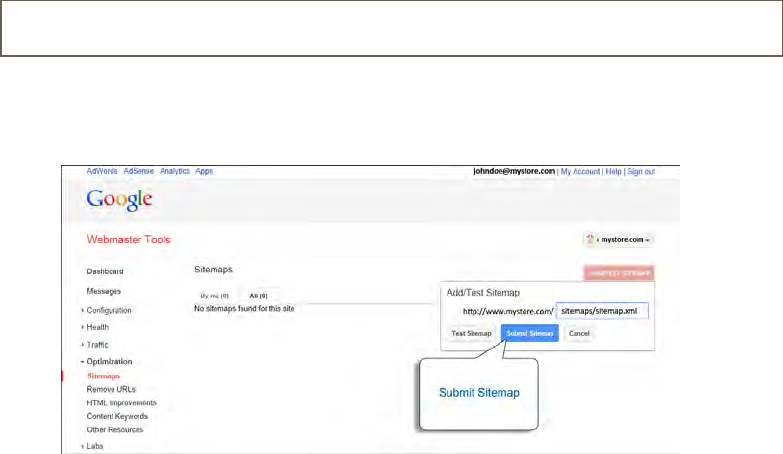The height and width of the screenshot is (454, 783).
Task: Expand the Traffic section
Action: pos(97,345)
